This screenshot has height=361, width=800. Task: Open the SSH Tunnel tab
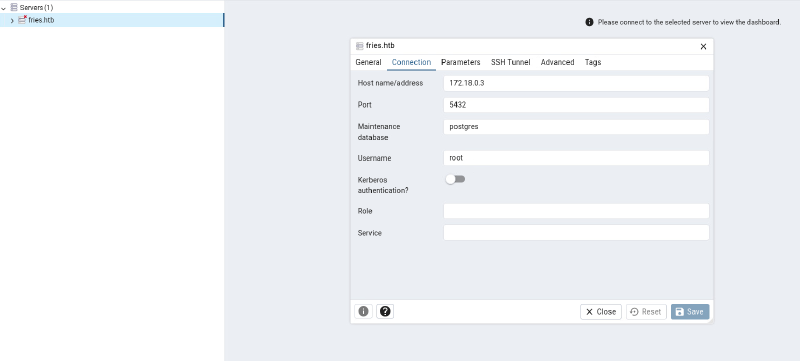(511, 62)
